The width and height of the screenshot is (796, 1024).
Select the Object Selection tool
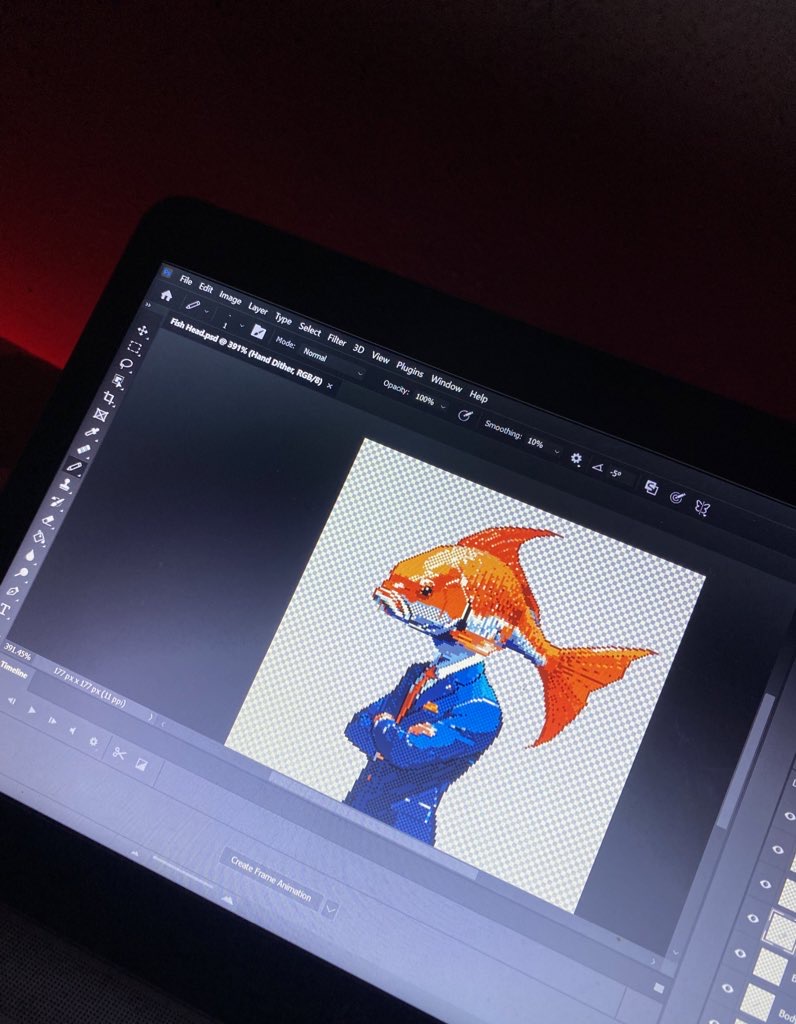[x=118, y=381]
